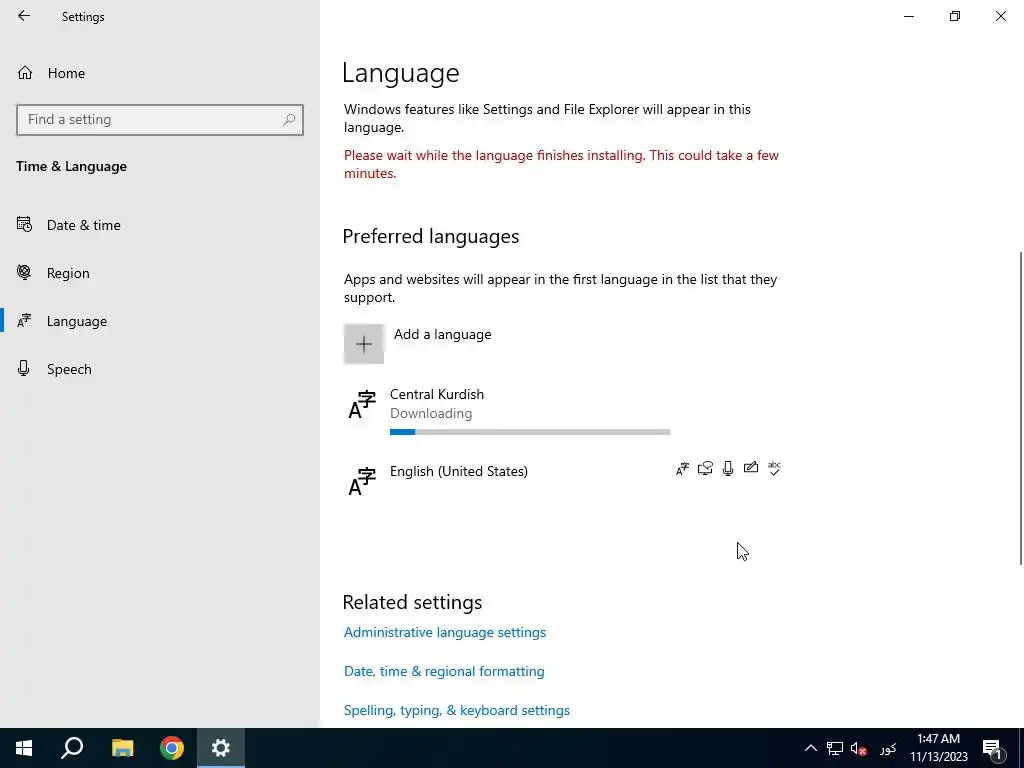1024x768 pixels.
Task: Open Administrative language settings link
Action: [x=445, y=632]
